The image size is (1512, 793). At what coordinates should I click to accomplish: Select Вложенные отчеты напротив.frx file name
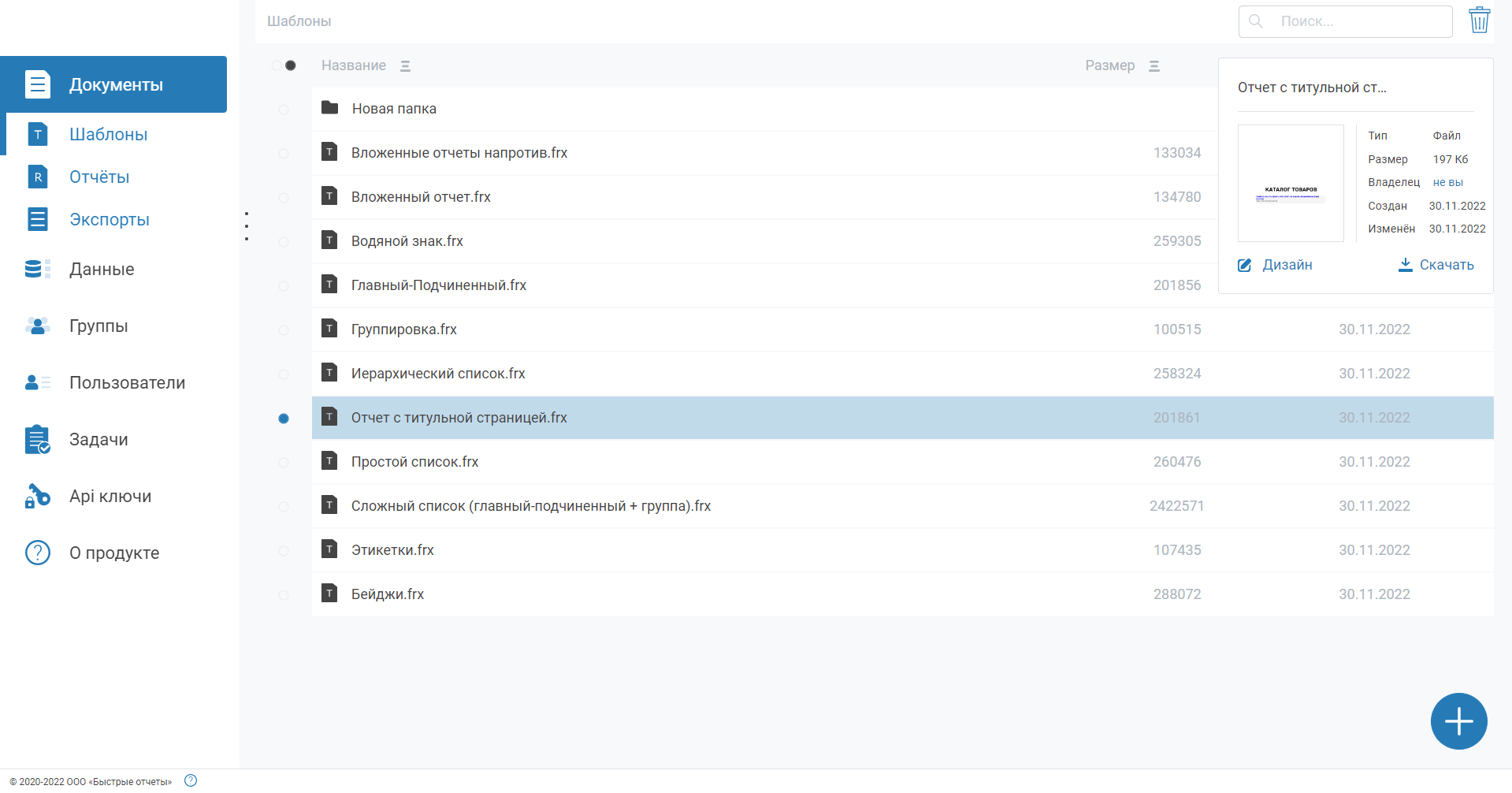[459, 153]
